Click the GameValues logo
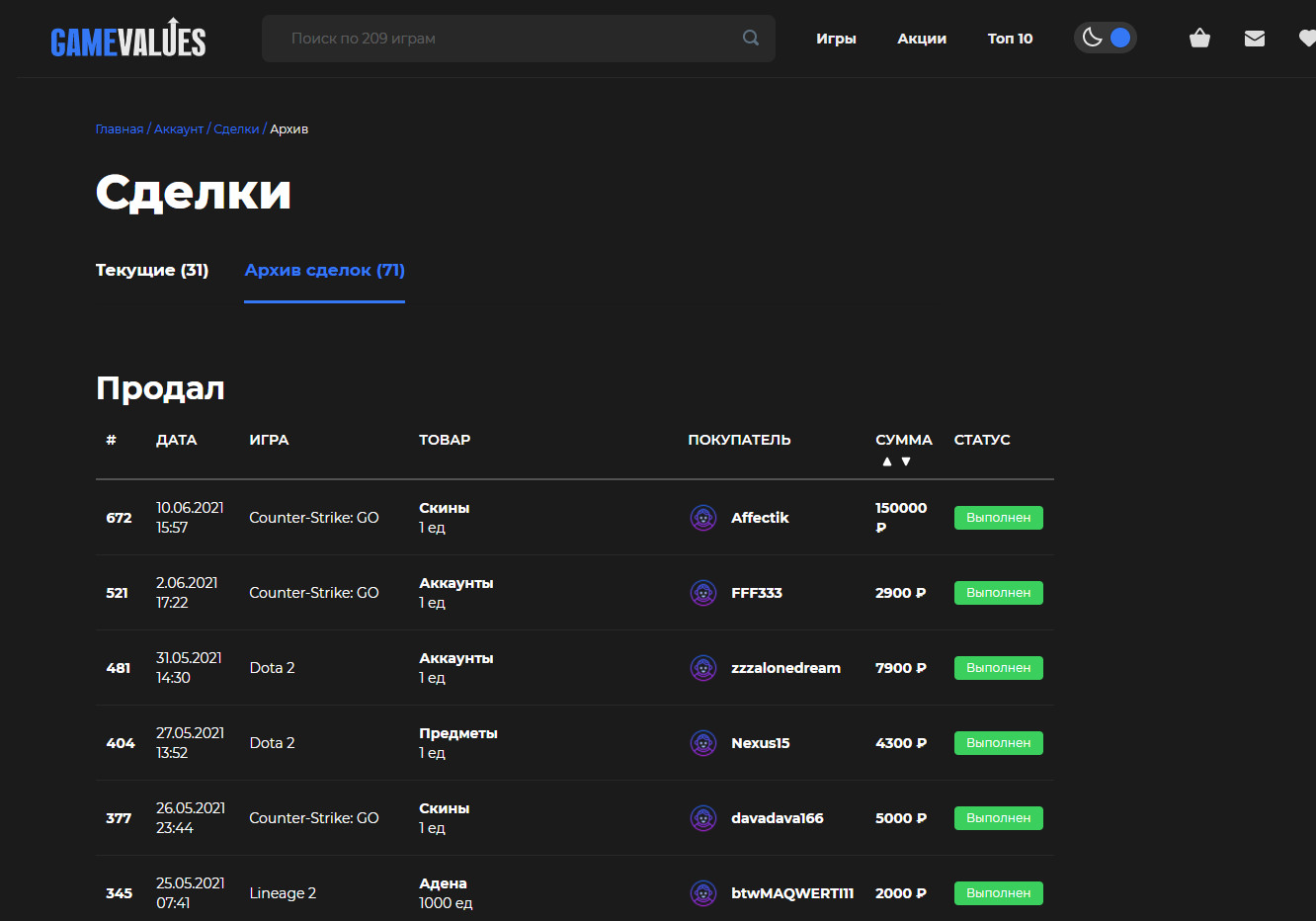This screenshot has height=921, width=1316. (x=128, y=40)
